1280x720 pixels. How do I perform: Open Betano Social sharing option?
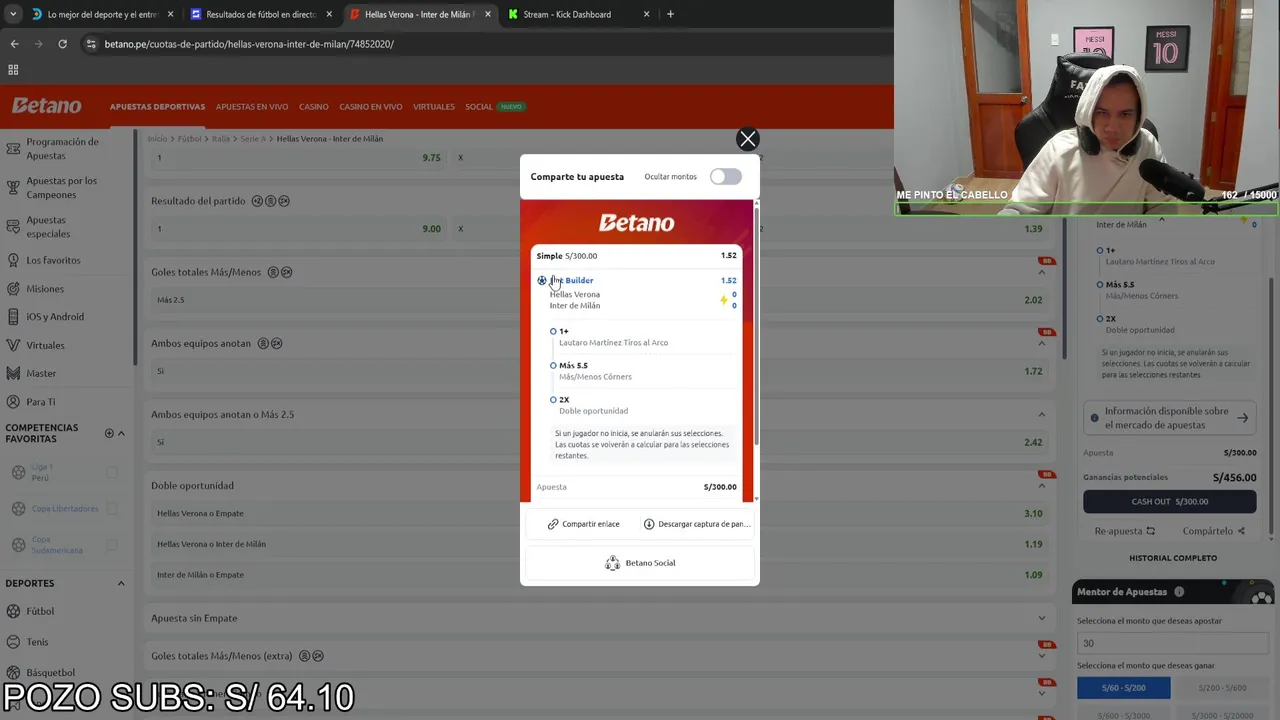[x=640, y=563]
